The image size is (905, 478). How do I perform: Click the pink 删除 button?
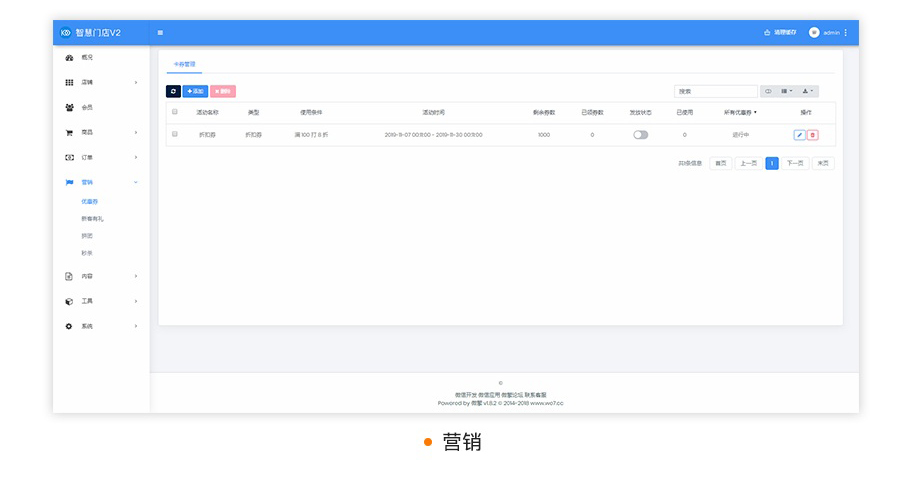[223, 91]
